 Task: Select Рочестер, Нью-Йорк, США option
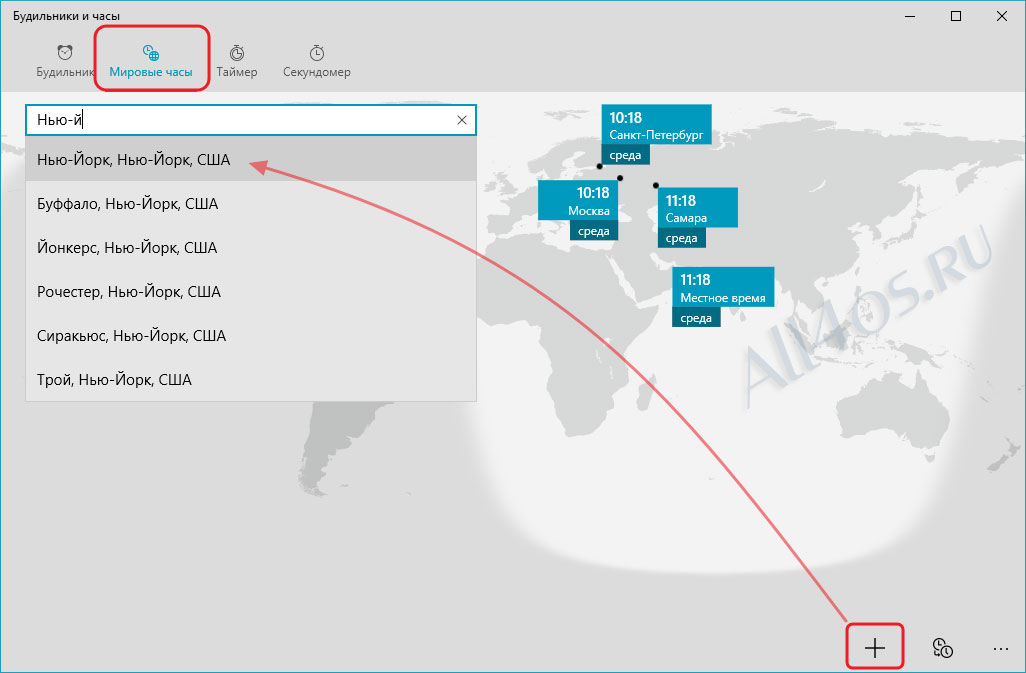[x=251, y=291]
